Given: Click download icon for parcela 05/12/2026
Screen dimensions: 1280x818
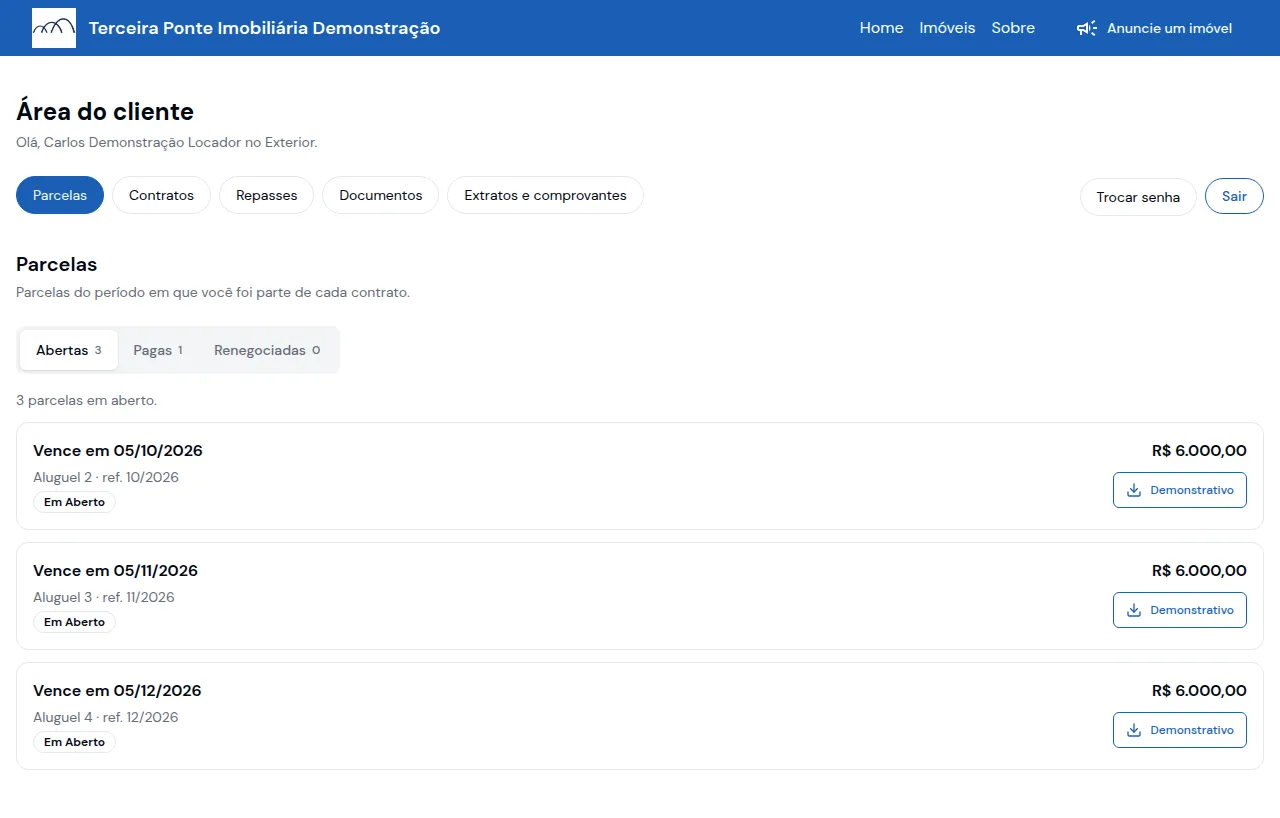Looking at the screenshot, I should (1134, 730).
